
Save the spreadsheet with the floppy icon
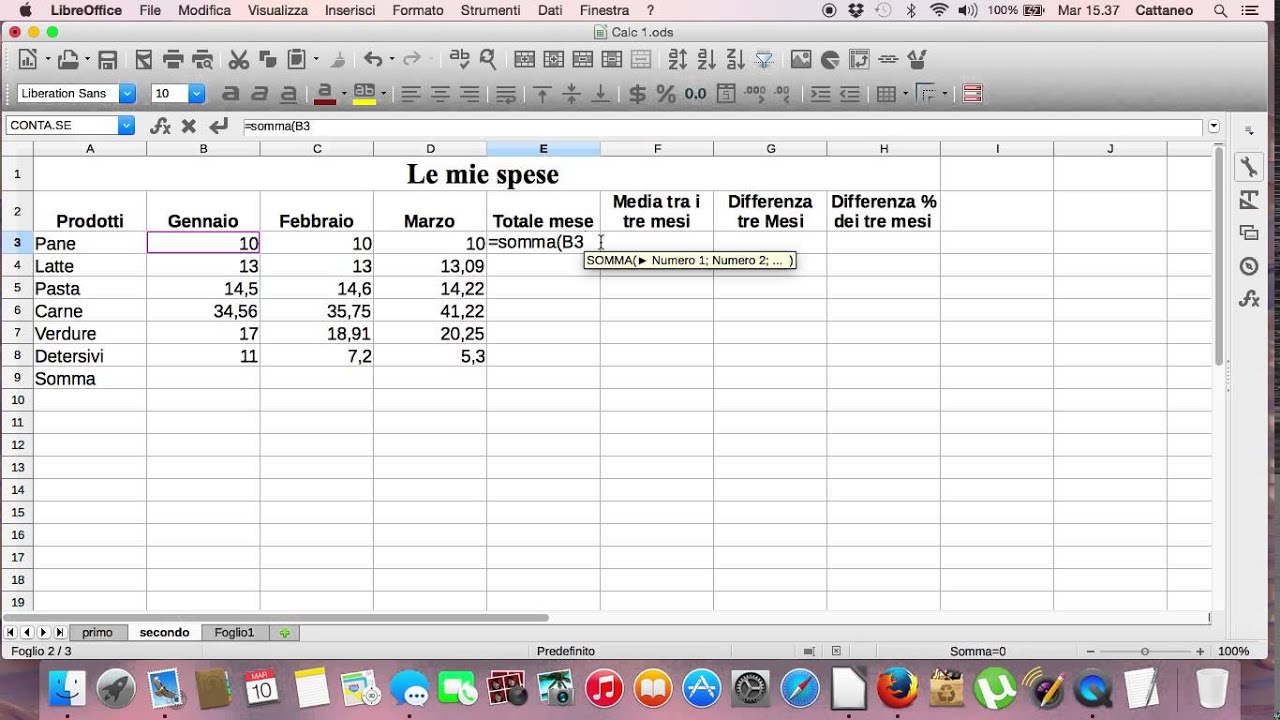pos(107,60)
